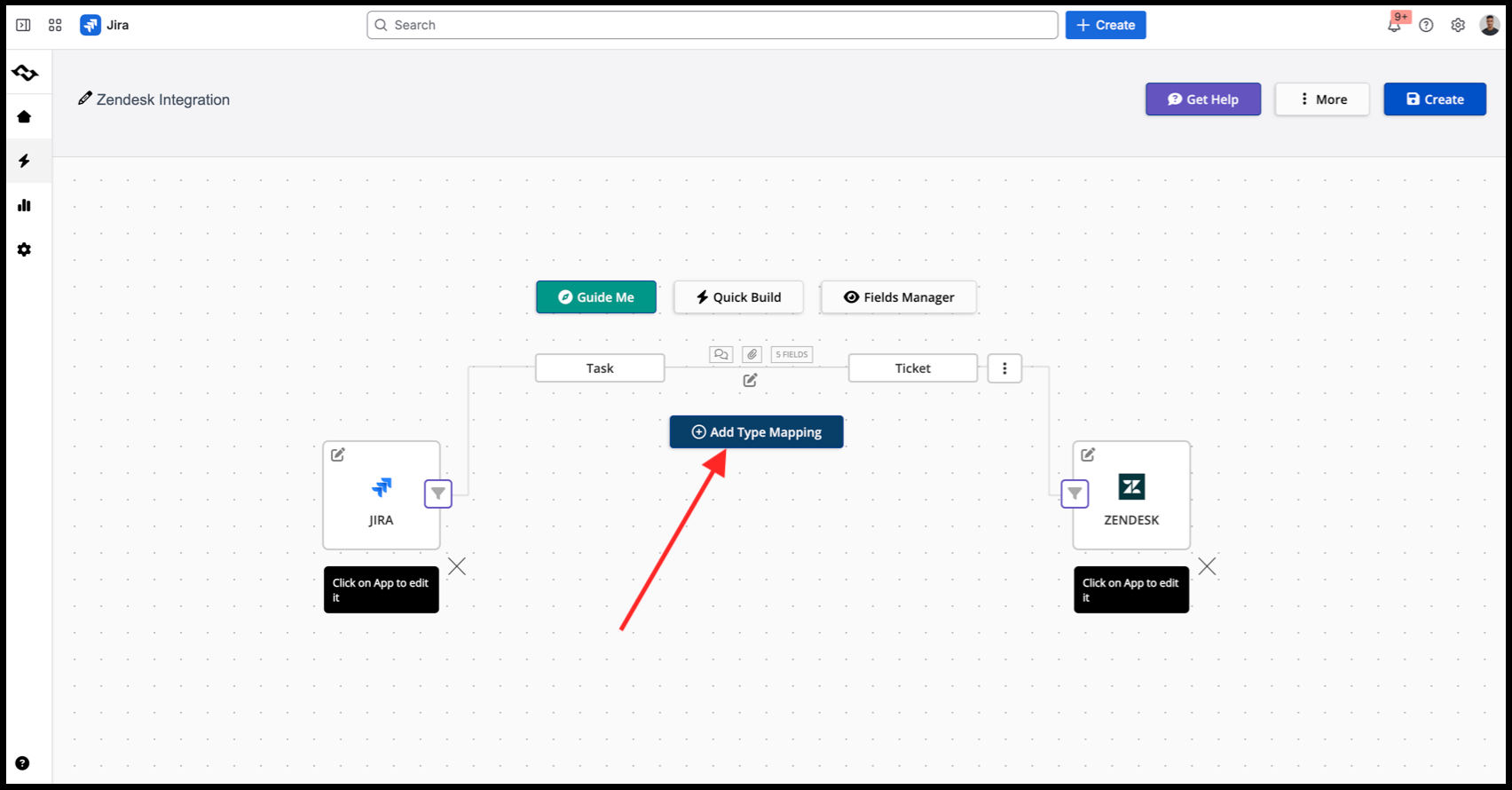Edit the Zendesk Integration name pencil icon
The height and width of the screenshot is (790, 1512).
[x=84, y=99]
